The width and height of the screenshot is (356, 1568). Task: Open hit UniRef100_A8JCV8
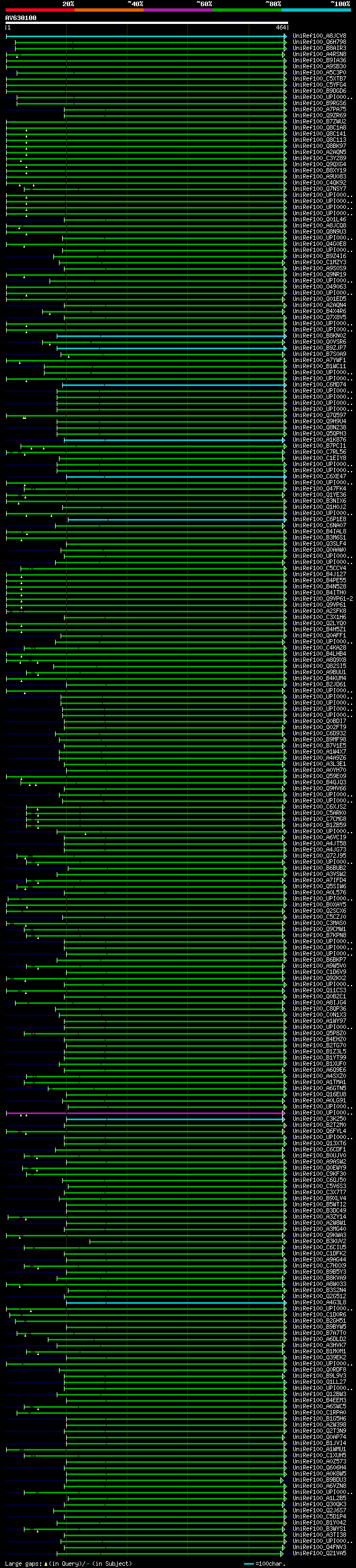(x=319, y=36)
